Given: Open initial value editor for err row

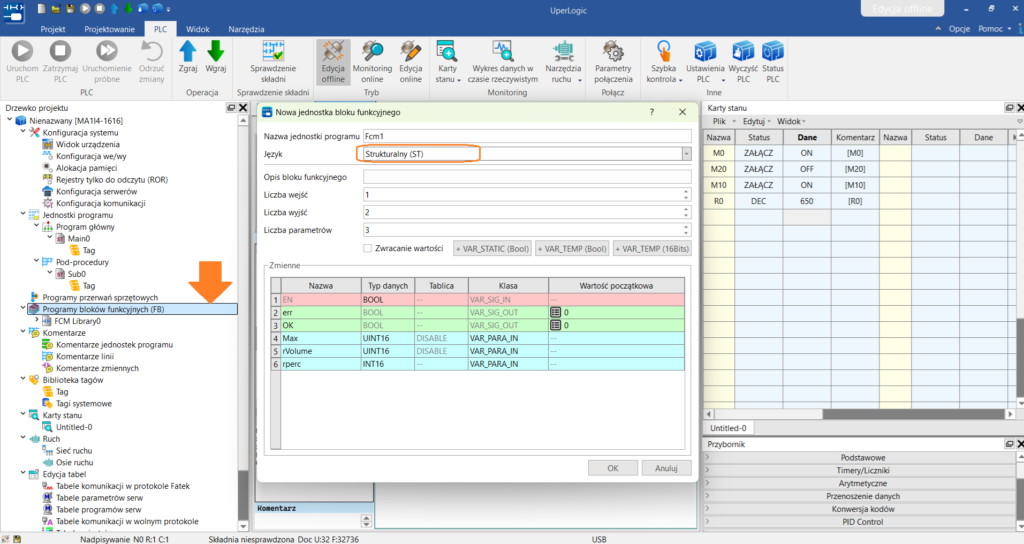Looking at the screenshot, I should 556,313.
